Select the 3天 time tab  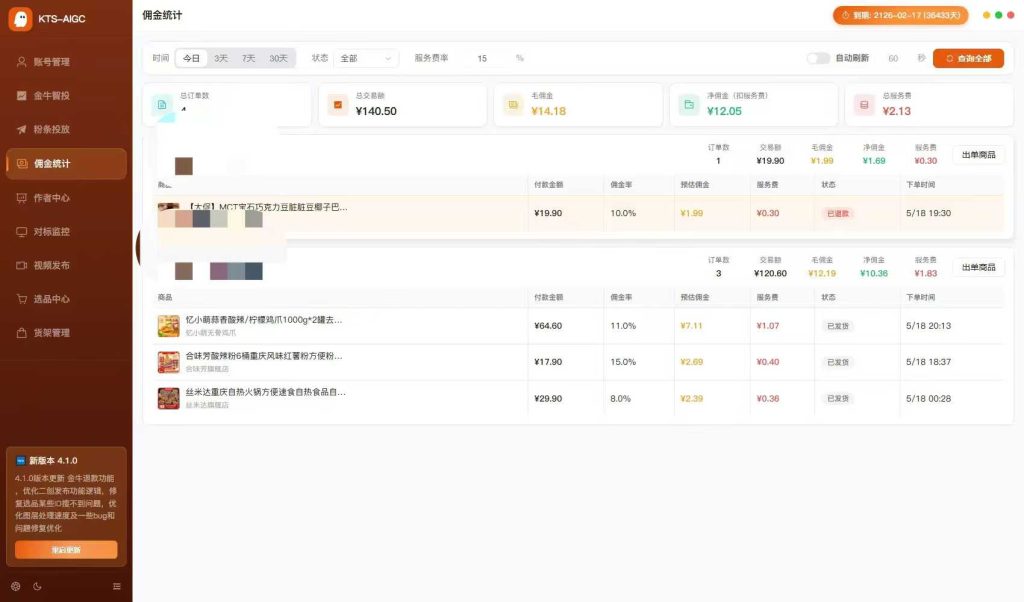(x=221, y=58)
